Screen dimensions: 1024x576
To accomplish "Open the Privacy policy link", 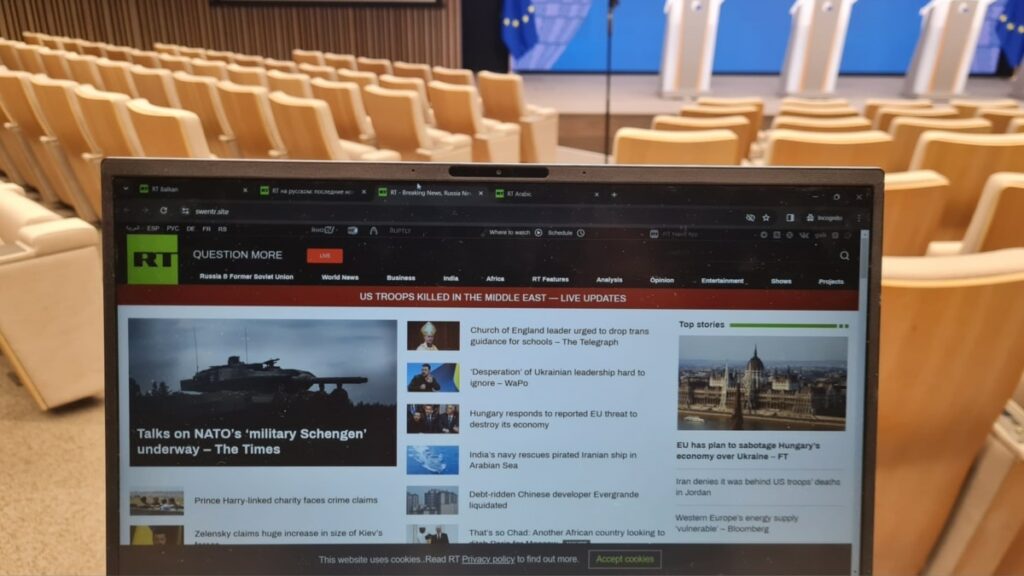I will pyautogui.click(x=488, y=559).
